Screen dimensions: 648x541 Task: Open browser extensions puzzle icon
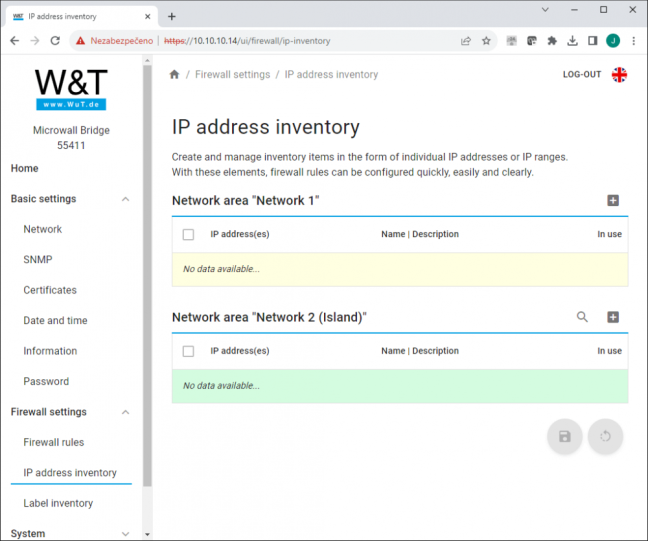click(552, 41)
